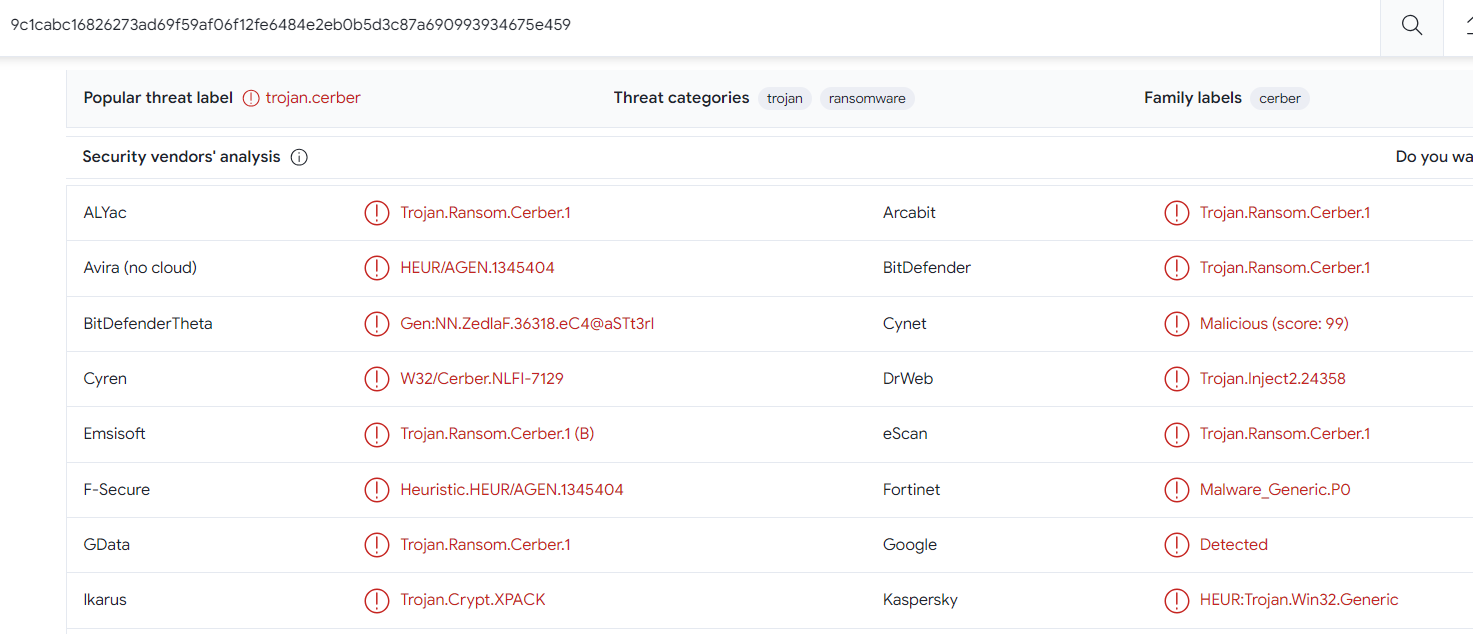The image size is (1473, 634).
Task: Click the trojan.cerber popular threat label
Action: (313, 98)
